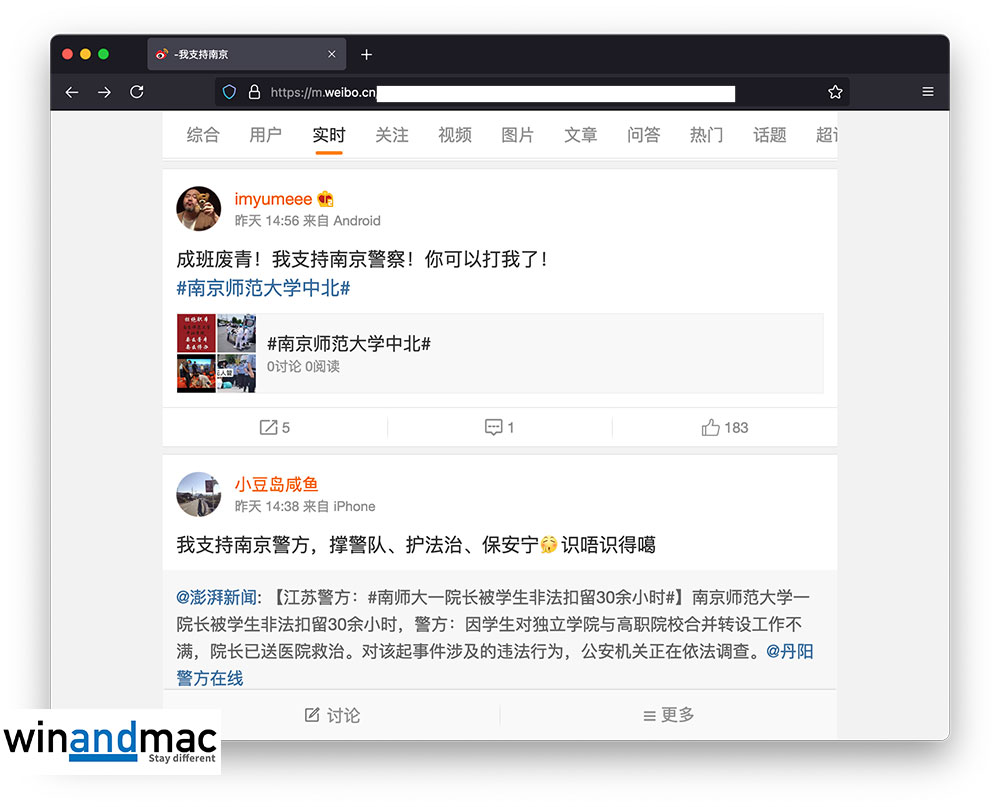The height and width of the screenshot is (807, 1000).
Task: Reload the current Weibo page
Action: [x=137, y=92]
